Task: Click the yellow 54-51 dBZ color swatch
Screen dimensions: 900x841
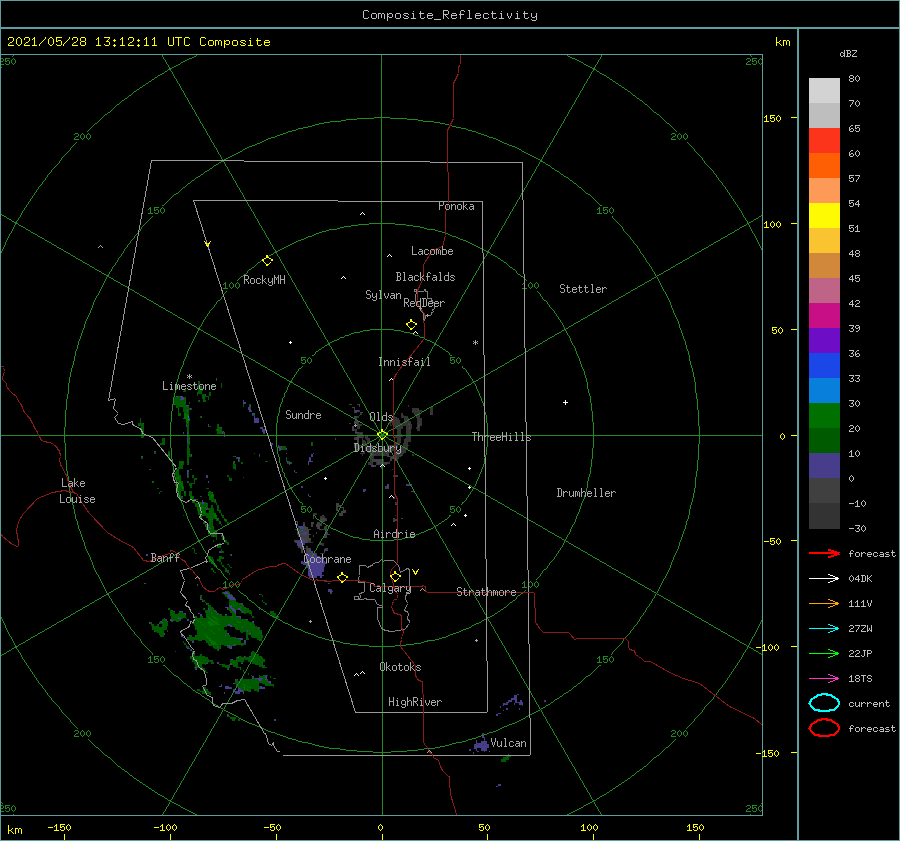Action: click(824, 215)
